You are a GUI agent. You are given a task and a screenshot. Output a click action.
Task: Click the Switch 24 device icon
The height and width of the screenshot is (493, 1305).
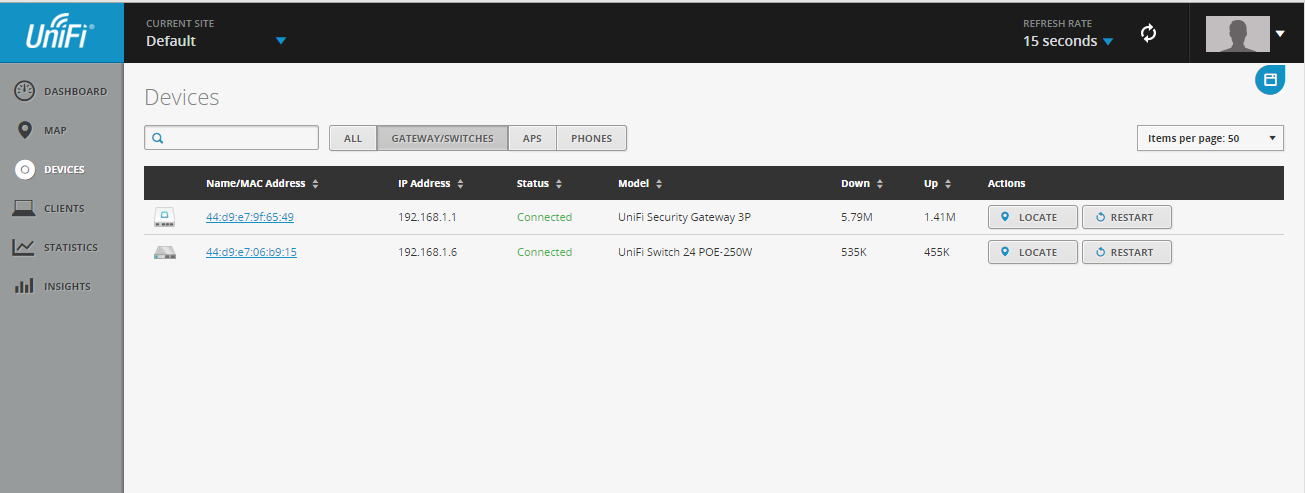point(164,252)
